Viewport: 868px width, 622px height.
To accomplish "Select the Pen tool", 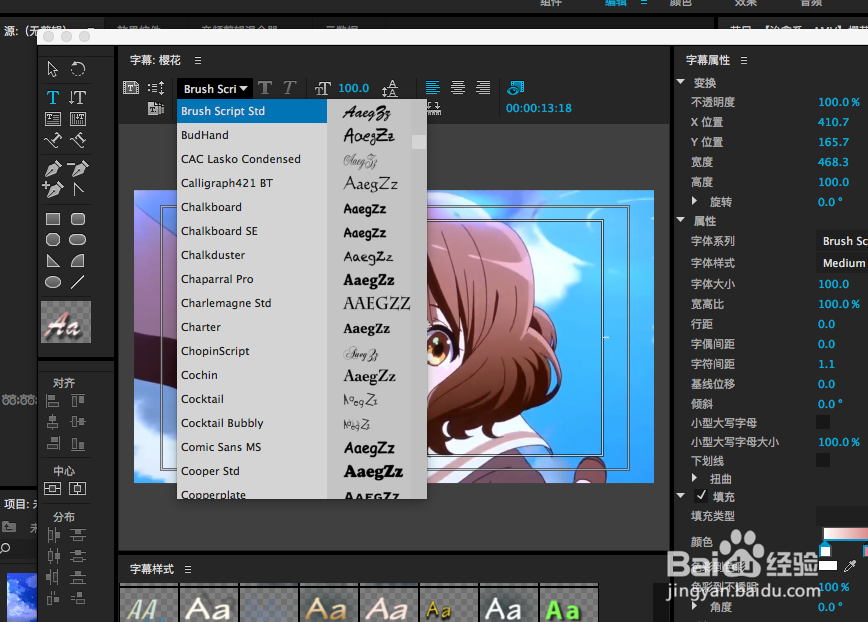I will (53, 168).
